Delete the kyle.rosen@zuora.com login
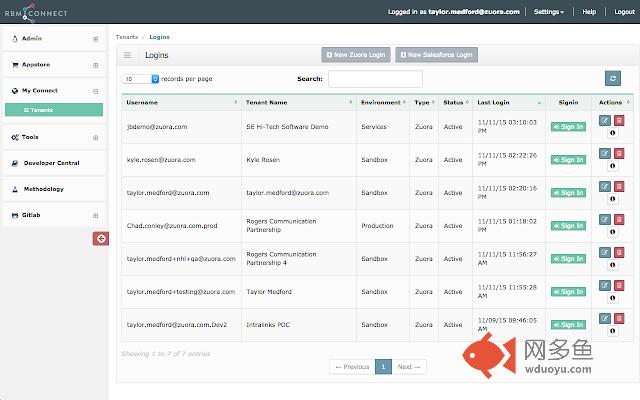The image size is (640, 400). click(x=619, y=153)
